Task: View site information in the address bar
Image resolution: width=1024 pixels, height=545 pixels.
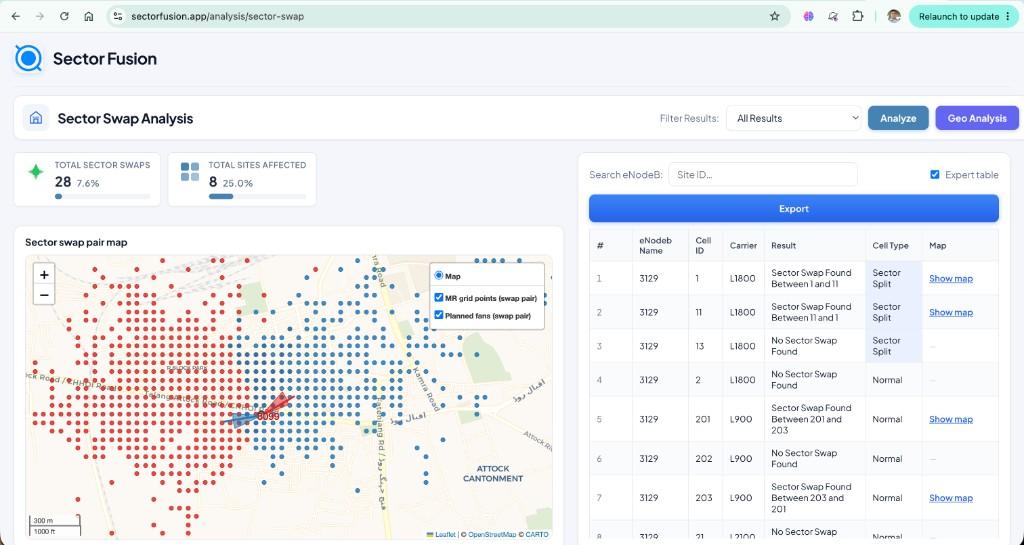Action: point(118,16)
